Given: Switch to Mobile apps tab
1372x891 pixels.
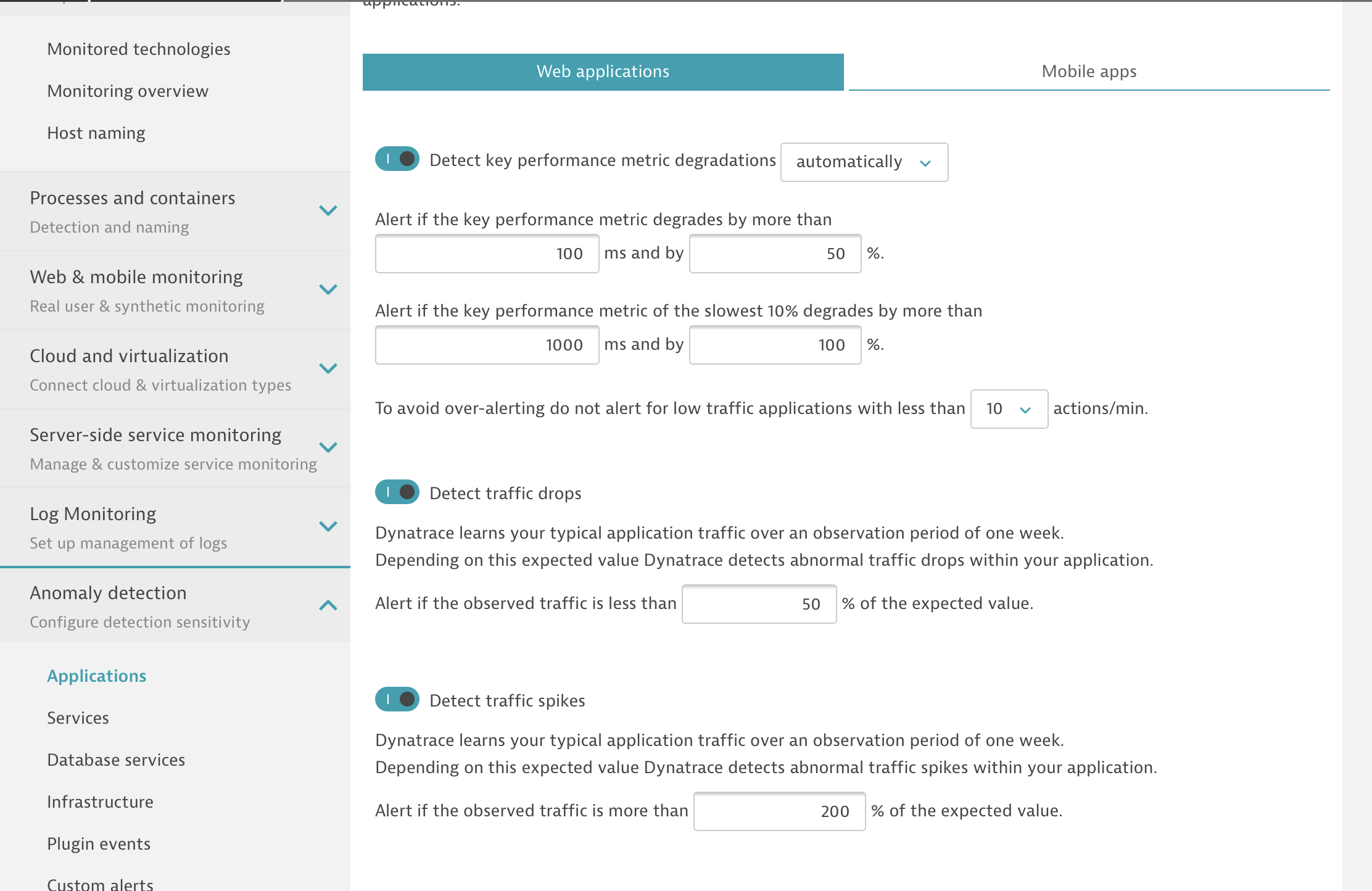Looking at the screenshot, I should pyautogui.click(x=1089, y=72).
